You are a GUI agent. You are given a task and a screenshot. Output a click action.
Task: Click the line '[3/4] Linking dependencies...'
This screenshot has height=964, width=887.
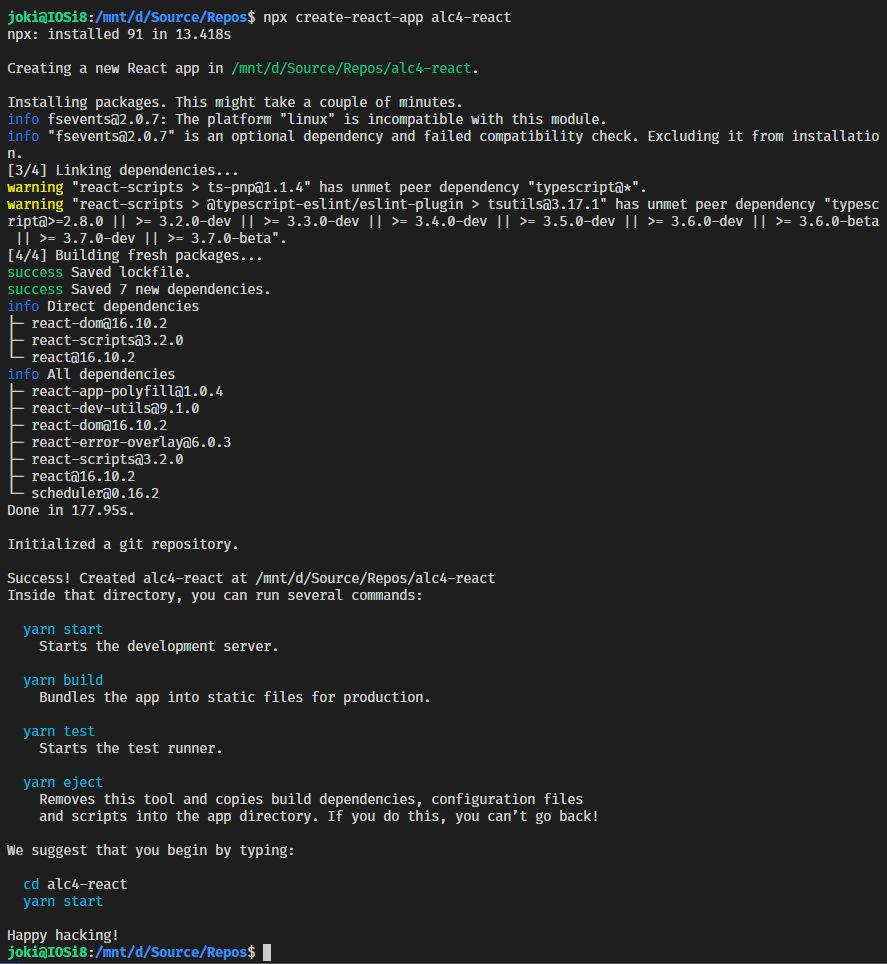coord(123,170)
